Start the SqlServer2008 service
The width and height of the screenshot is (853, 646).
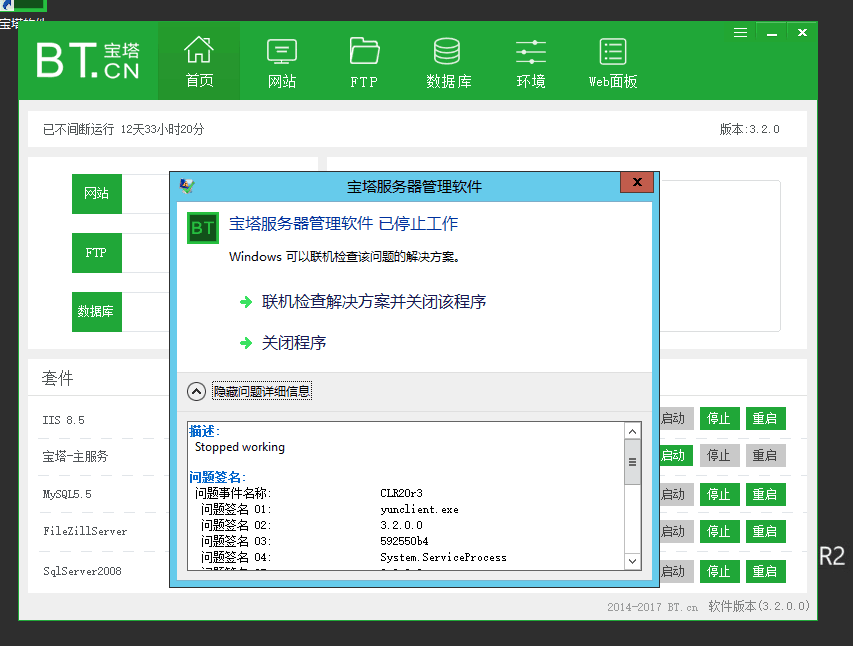pyautogui.click(x=676, y=571)
